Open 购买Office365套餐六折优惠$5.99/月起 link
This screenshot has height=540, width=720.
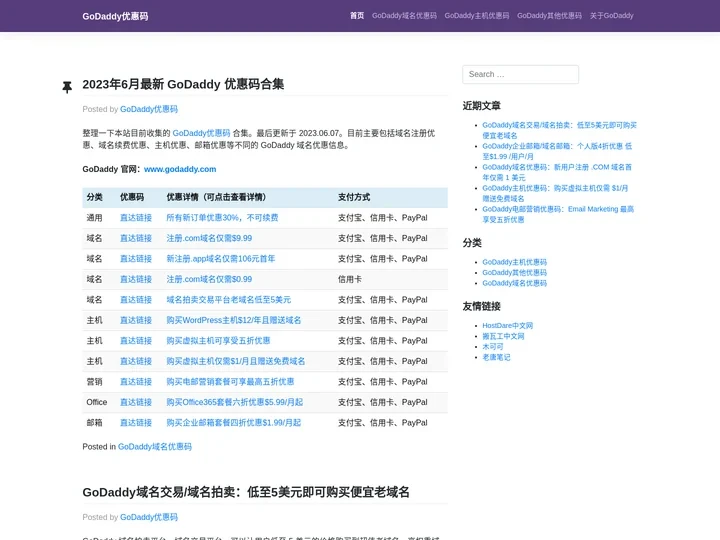point(235,402)
